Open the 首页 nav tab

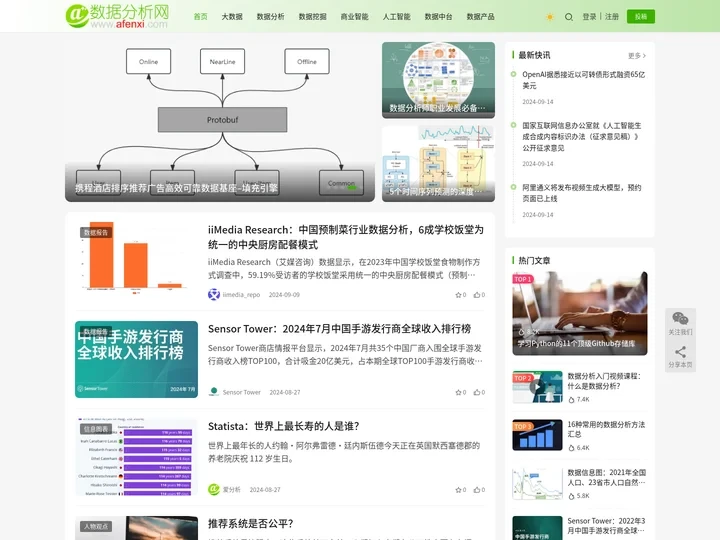pos(200,17)
